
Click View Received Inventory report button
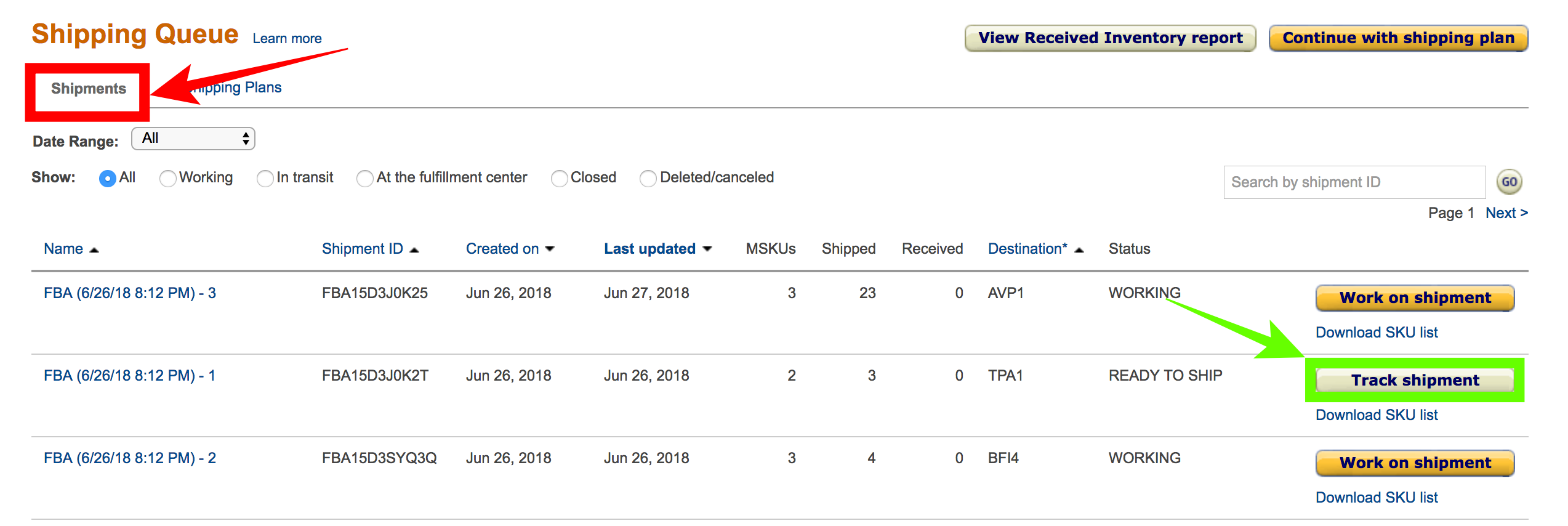pos(1111,38)
